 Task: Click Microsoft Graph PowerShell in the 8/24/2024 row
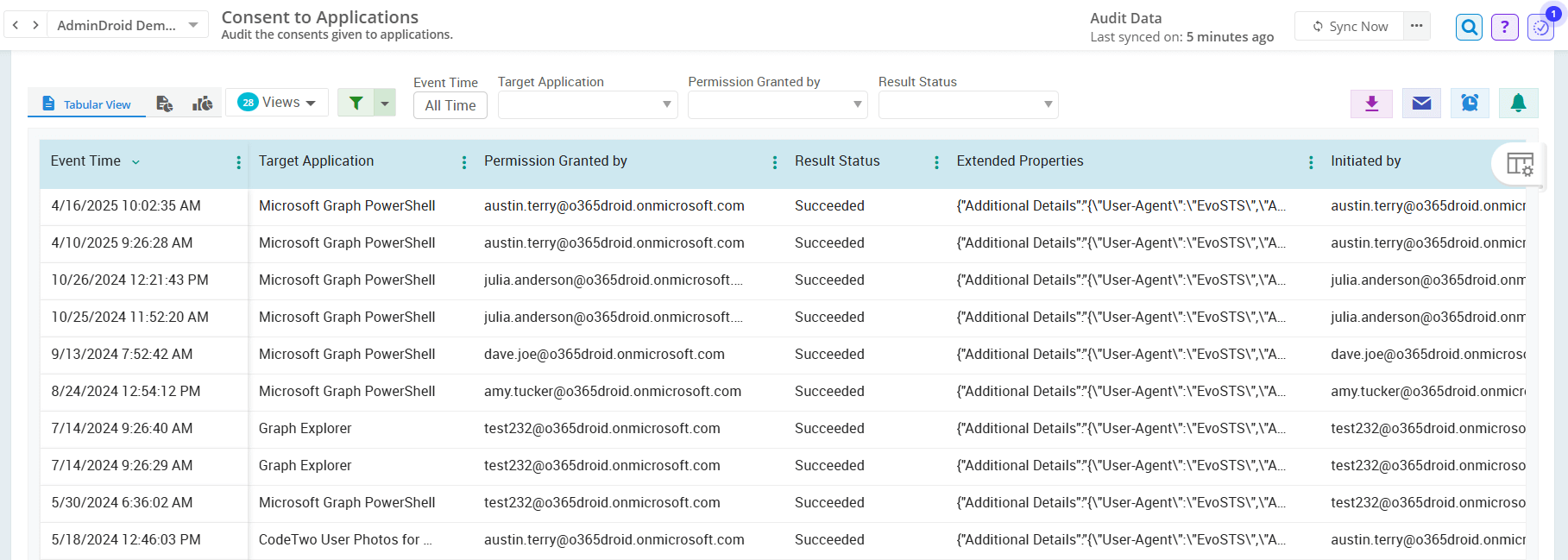click(x=347, y=391)
